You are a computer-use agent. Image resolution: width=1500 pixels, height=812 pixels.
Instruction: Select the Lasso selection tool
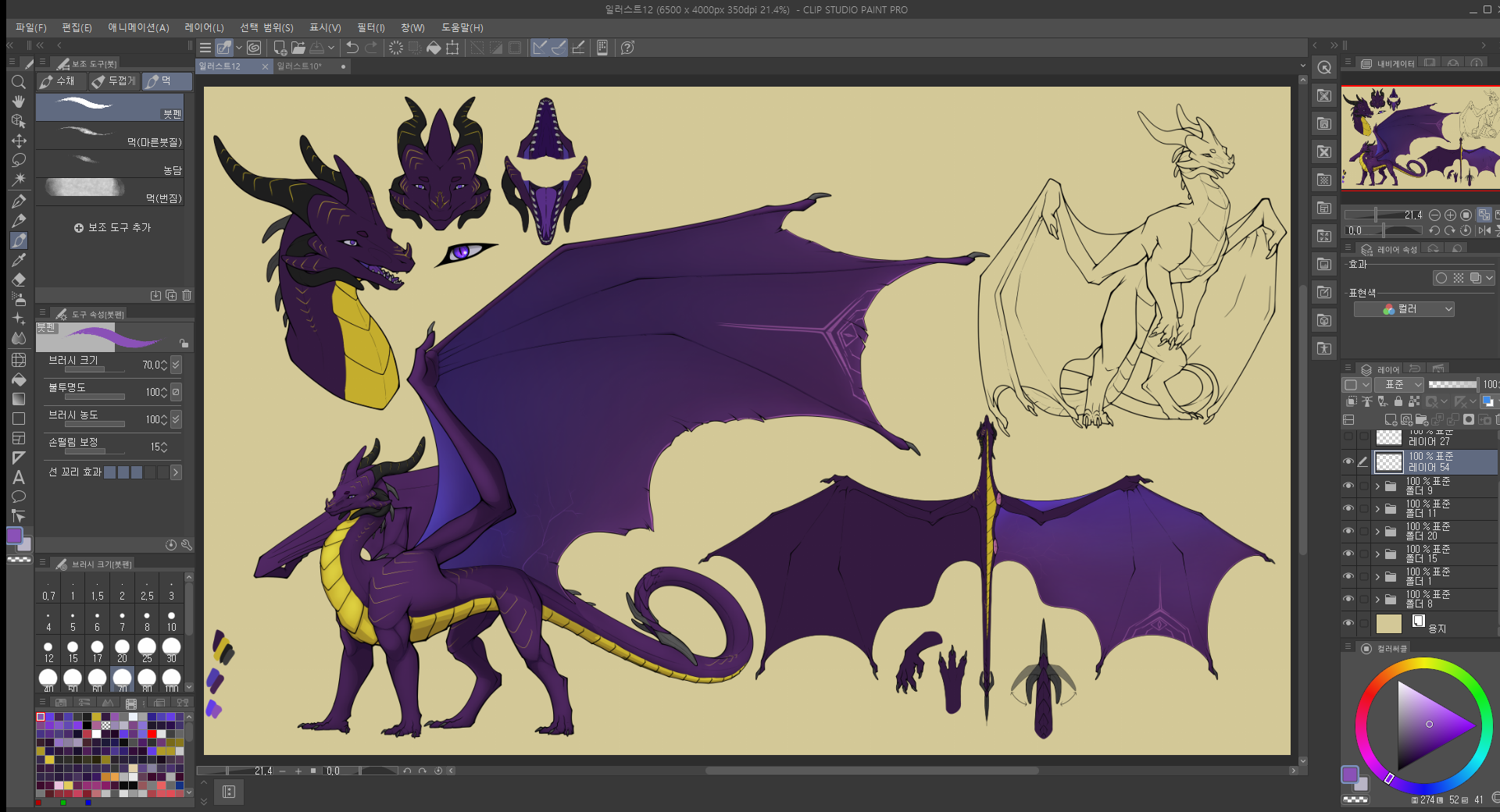coord(19,160)
